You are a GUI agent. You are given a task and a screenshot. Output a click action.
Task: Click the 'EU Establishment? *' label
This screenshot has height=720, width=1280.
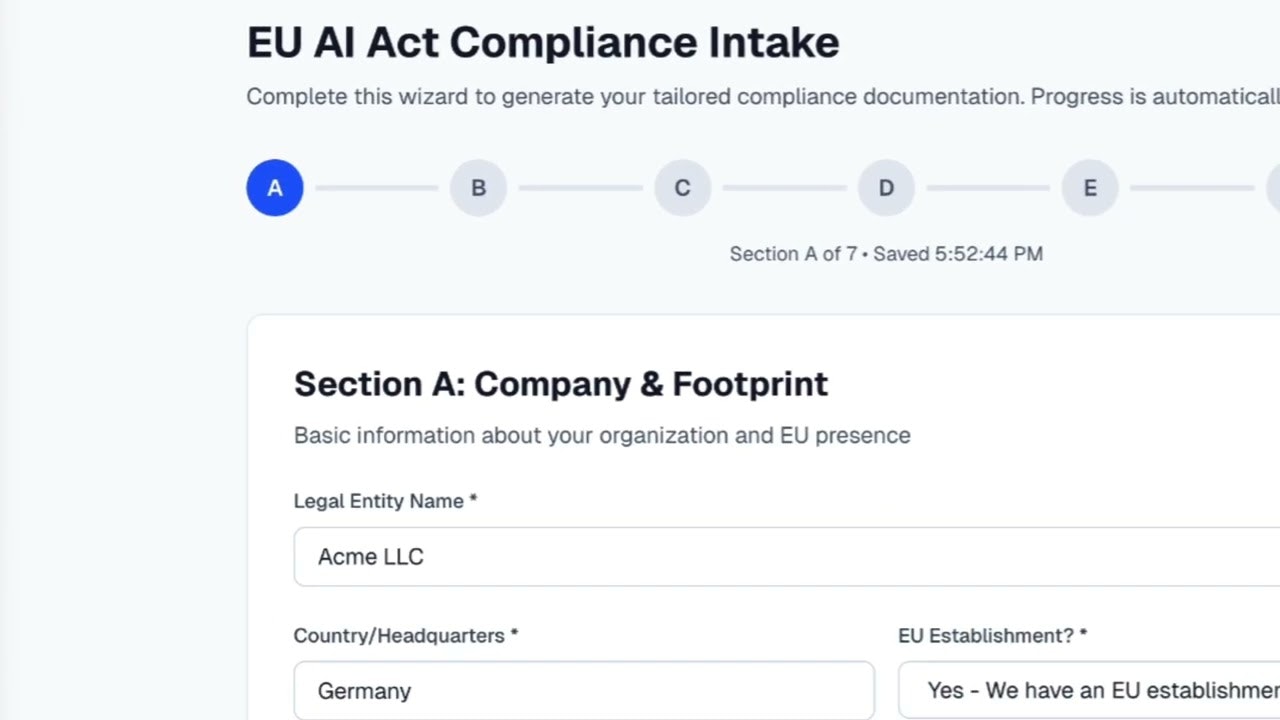992,636
